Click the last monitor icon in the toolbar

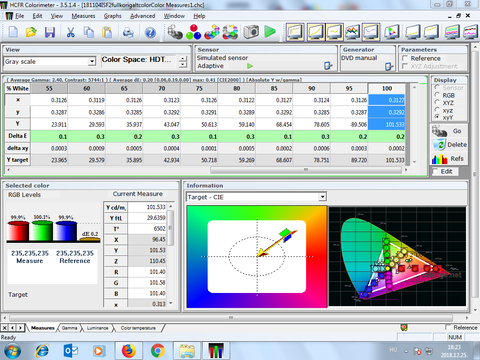(x=470, y=32)
